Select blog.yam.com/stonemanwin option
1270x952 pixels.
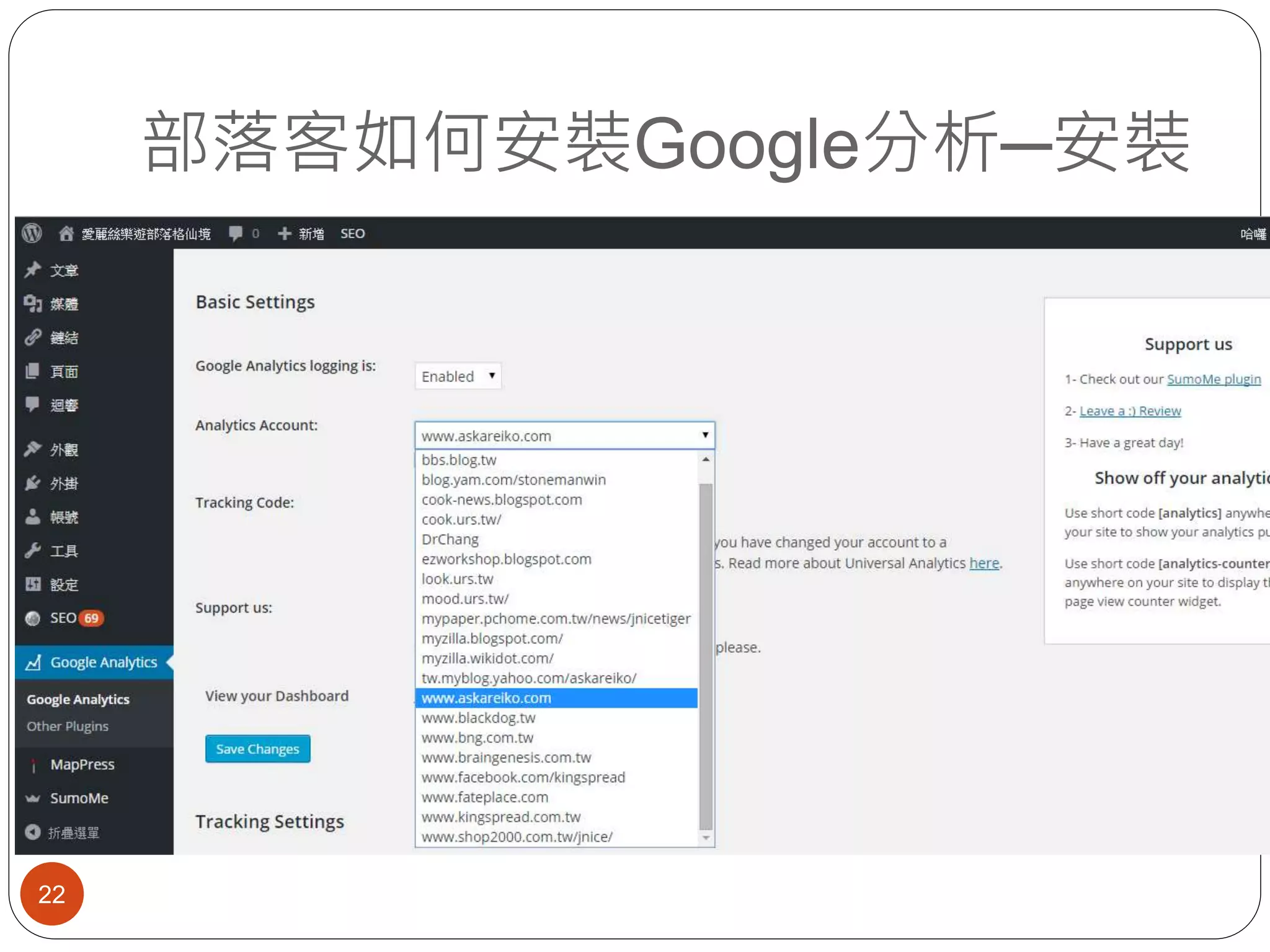(x=556, y=480)
